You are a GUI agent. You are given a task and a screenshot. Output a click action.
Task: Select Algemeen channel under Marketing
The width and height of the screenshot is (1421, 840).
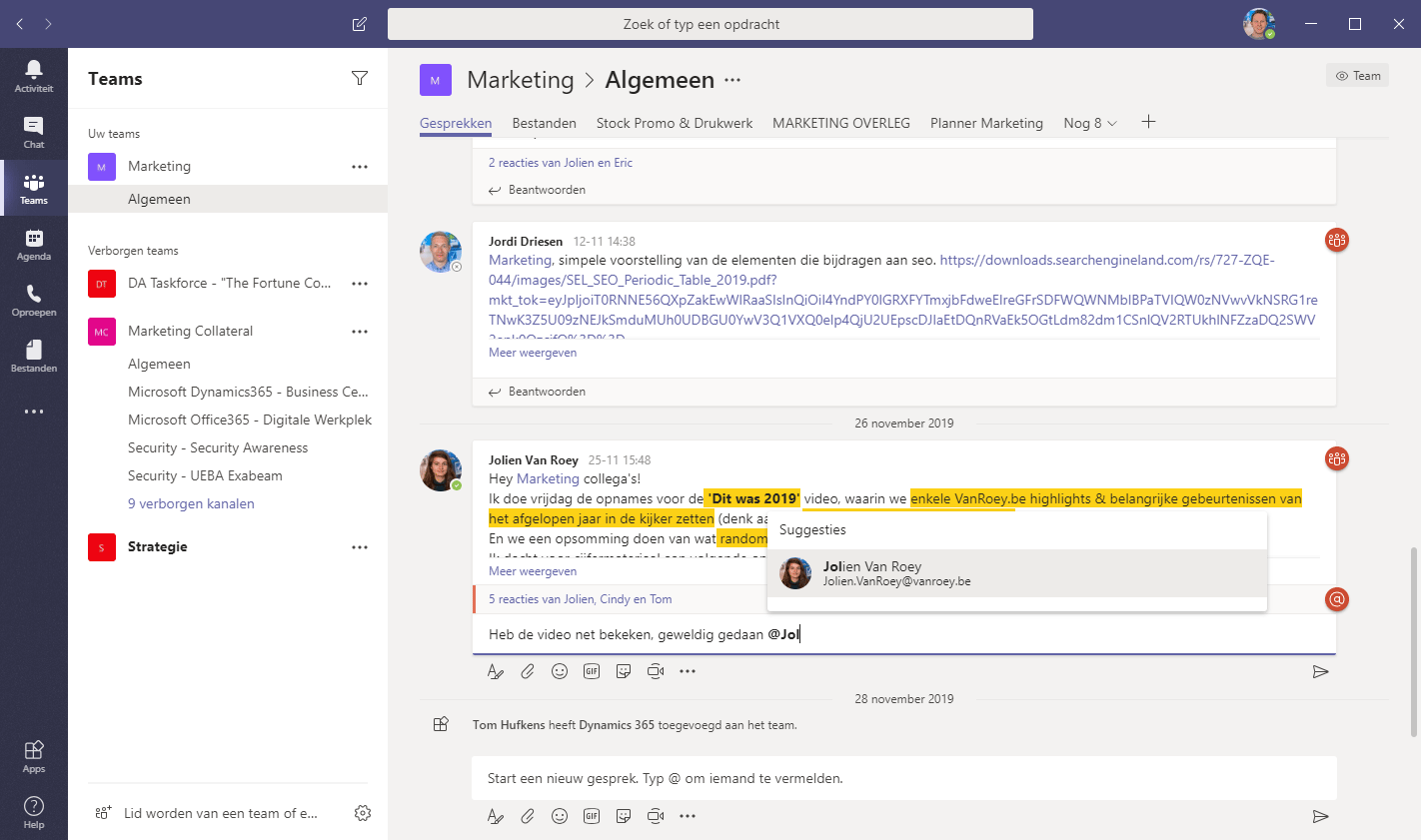228,199
